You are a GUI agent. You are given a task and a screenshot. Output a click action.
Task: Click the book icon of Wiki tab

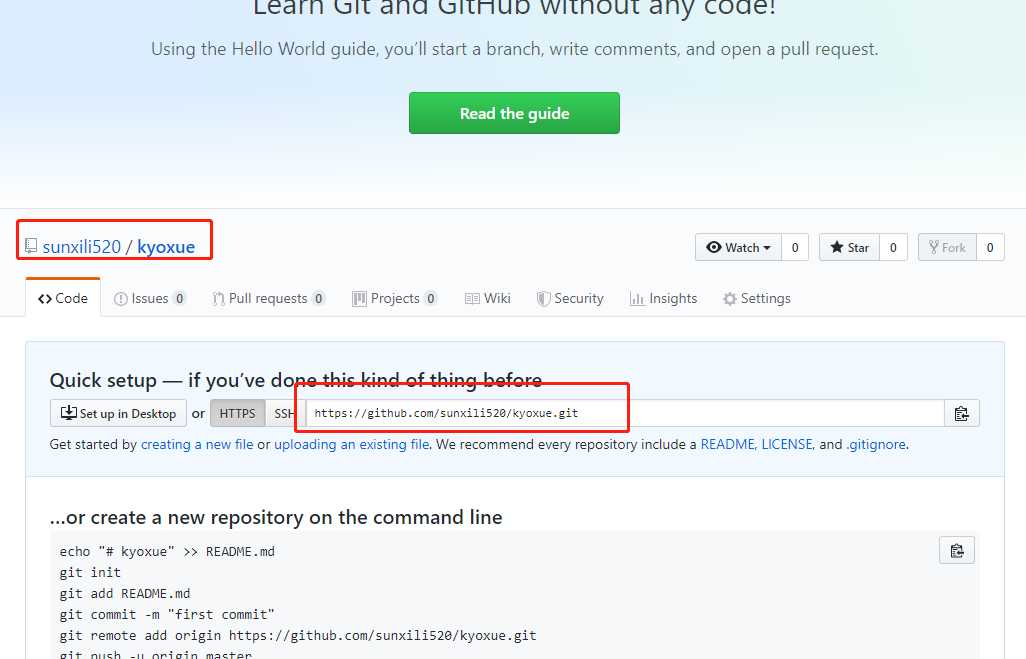pyautogui.click(x=472, y=299)
